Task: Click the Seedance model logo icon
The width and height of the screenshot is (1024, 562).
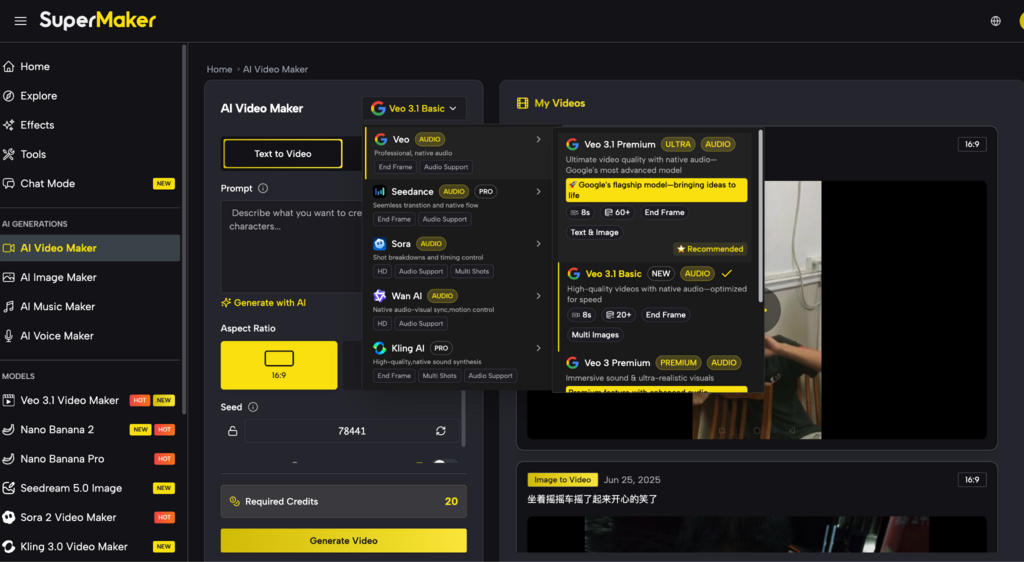Action: (379, 191)
